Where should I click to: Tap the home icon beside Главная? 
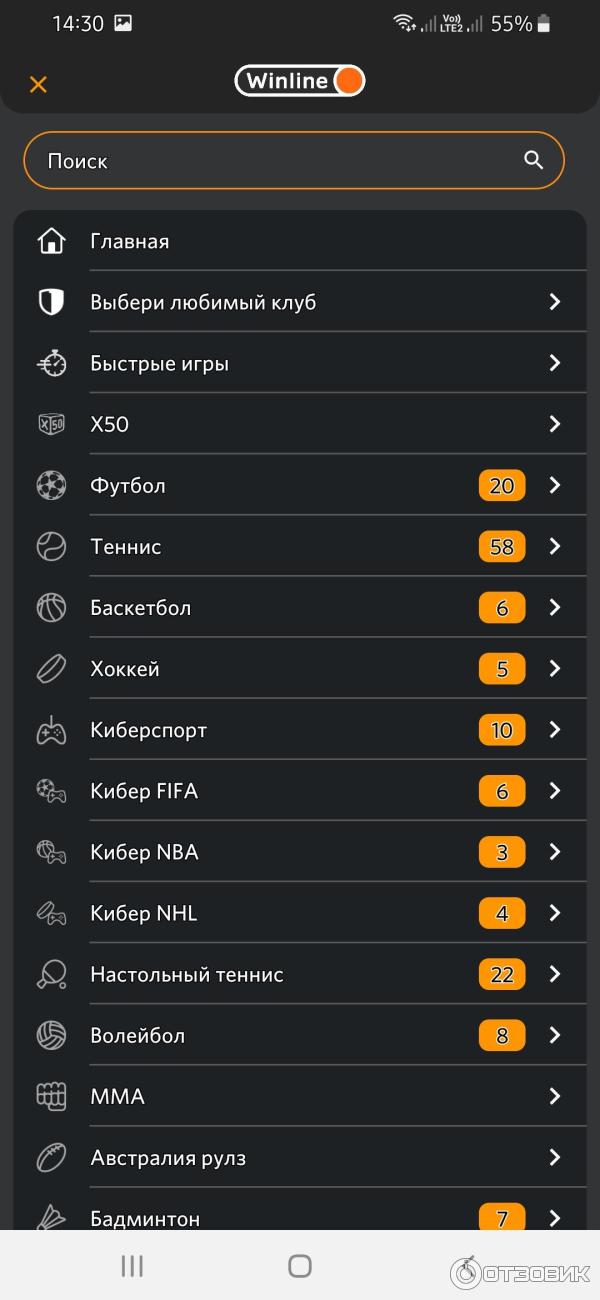pyautogui.click(x=51, y=241)
